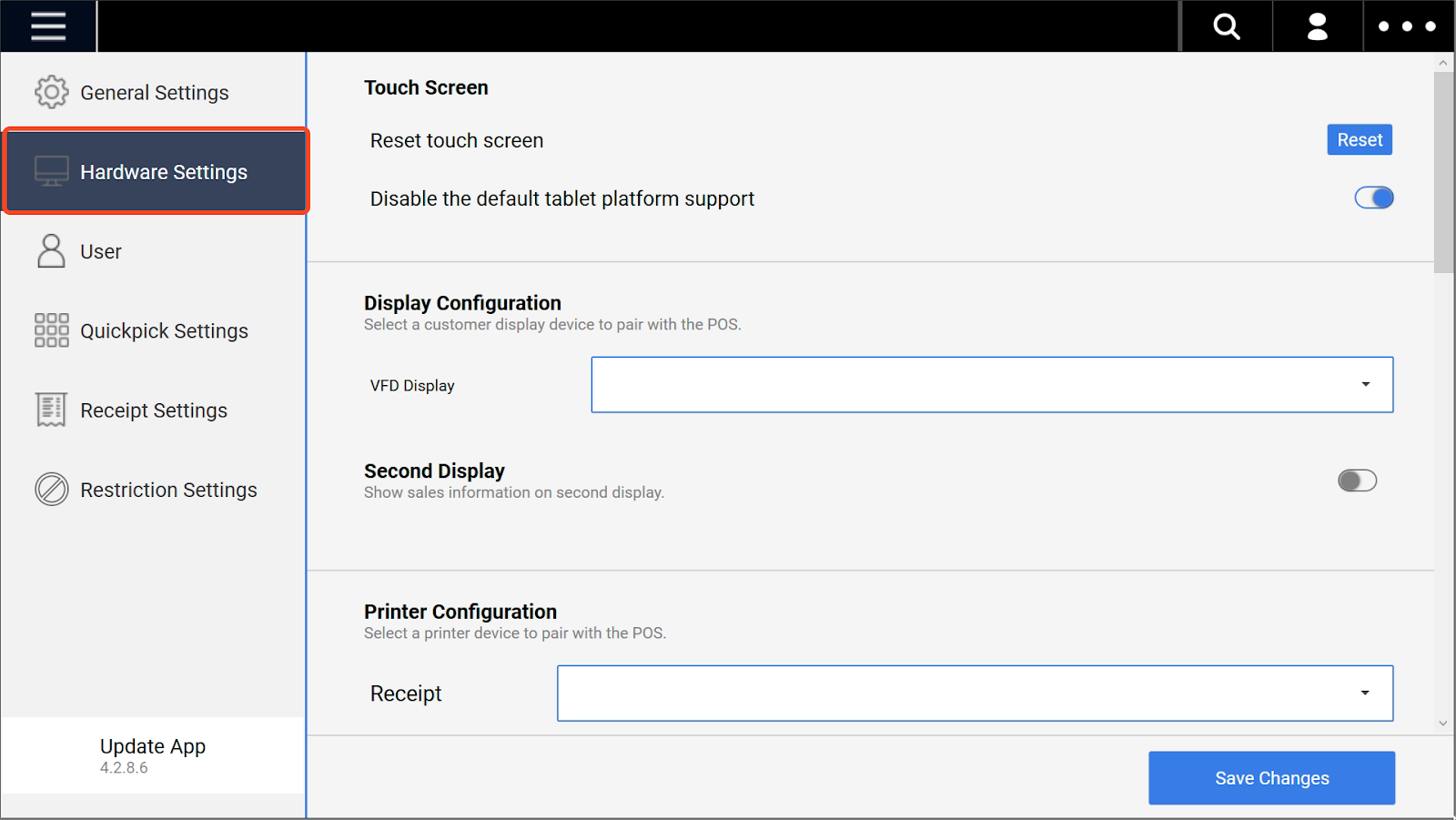Open the three-dots more options menu
1456x820 pixels.
click(x=1407, y=26)
